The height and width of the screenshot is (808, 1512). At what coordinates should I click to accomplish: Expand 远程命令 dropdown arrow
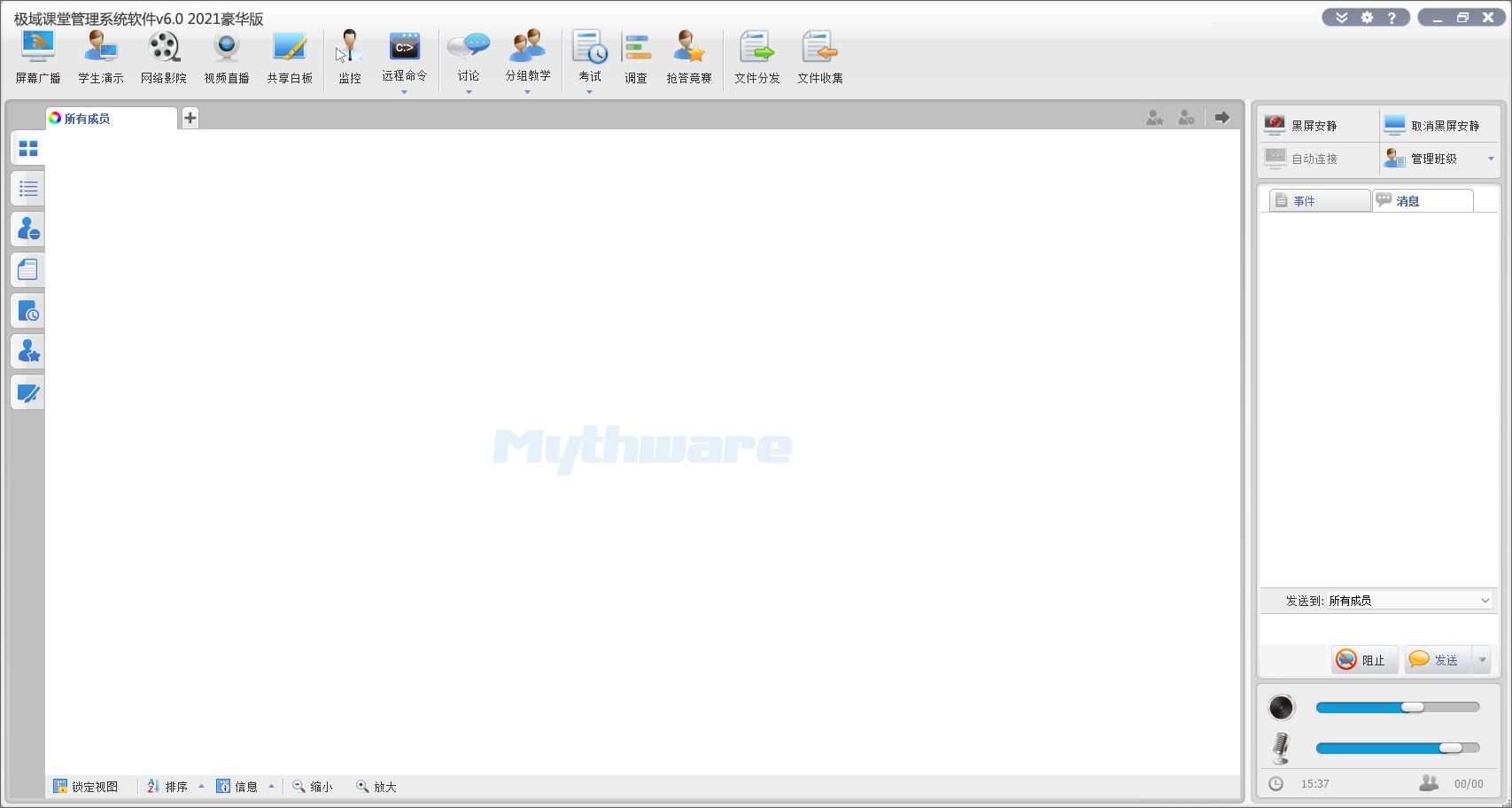[404, 92]
